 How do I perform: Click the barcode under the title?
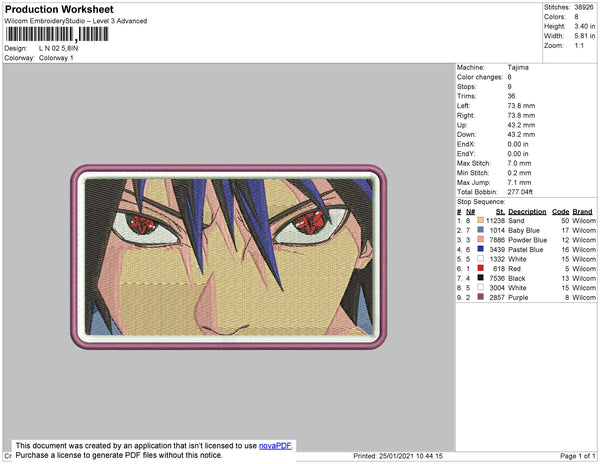click(57, 34)
